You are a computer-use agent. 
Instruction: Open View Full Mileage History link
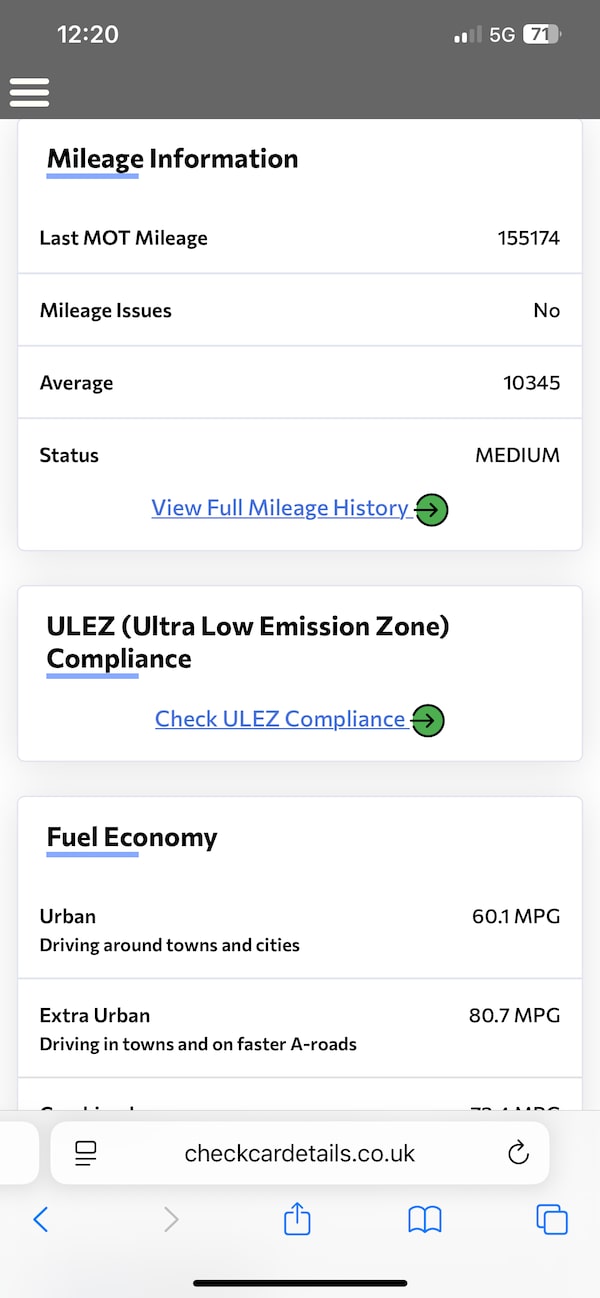(x=280, y=508)
